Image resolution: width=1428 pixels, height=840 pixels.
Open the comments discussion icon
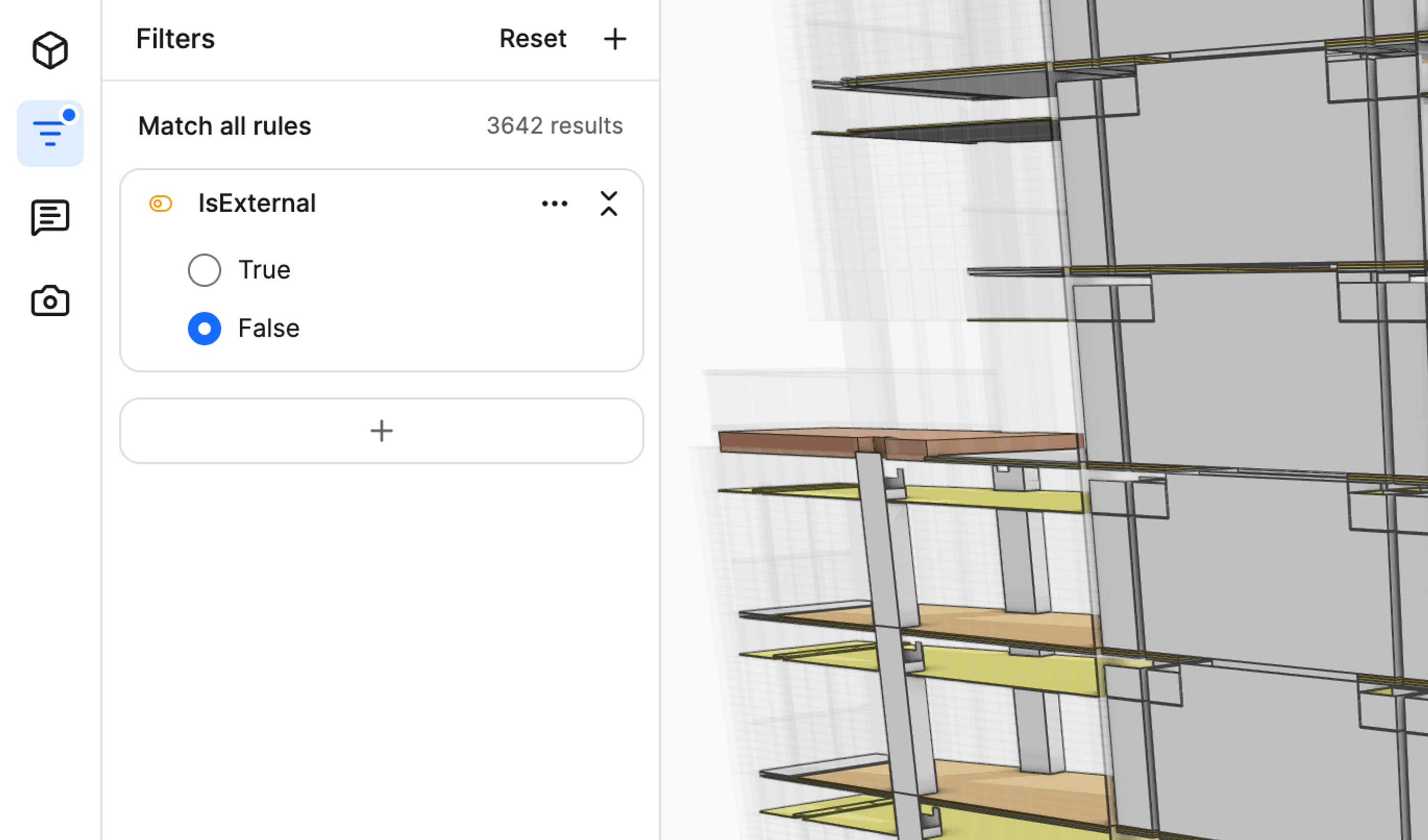tap(50, 217)
